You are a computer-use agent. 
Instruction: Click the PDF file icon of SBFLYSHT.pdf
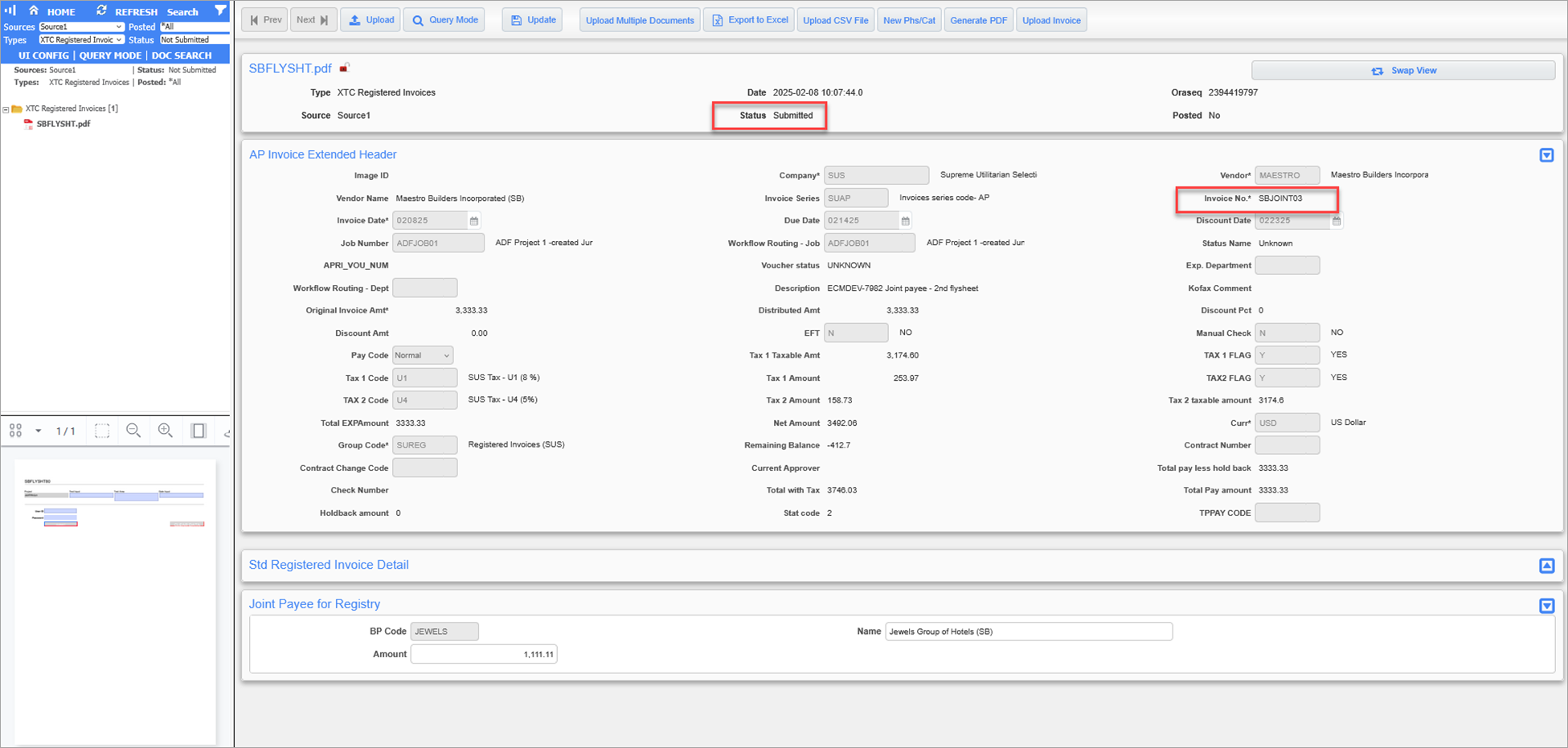29,124
